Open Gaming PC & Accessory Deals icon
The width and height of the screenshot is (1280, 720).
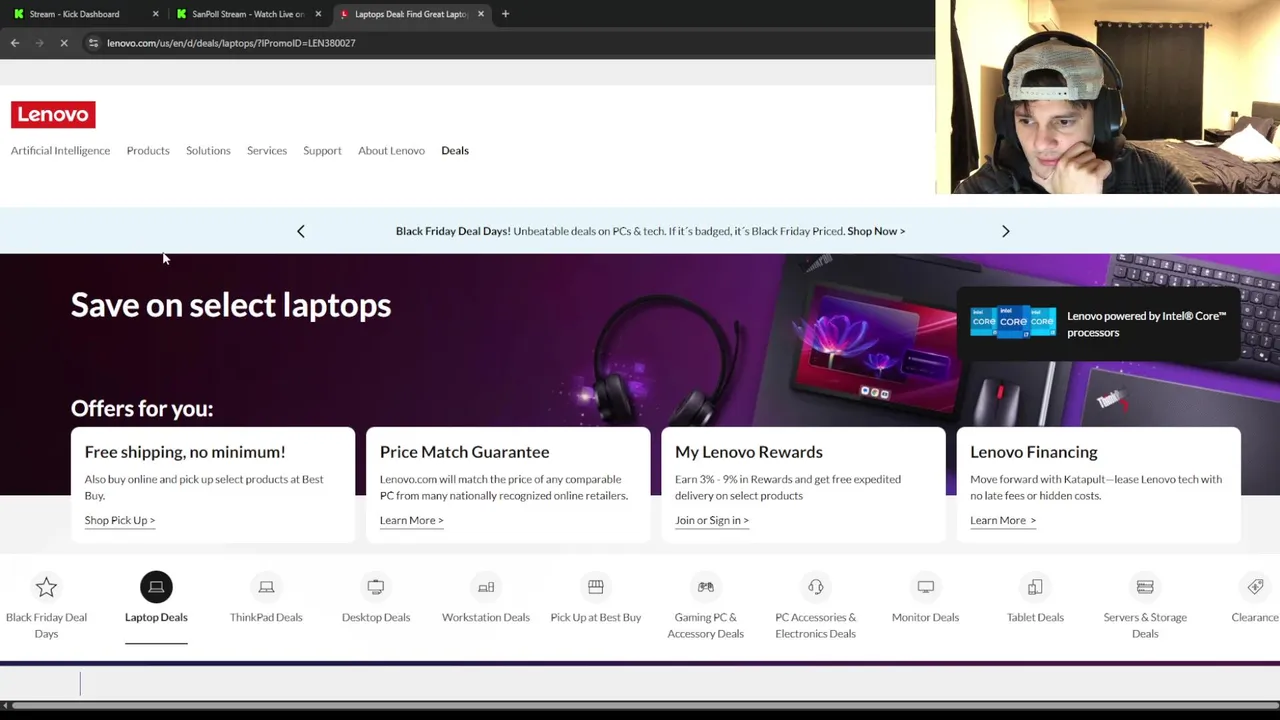click(x=706, y=587)
